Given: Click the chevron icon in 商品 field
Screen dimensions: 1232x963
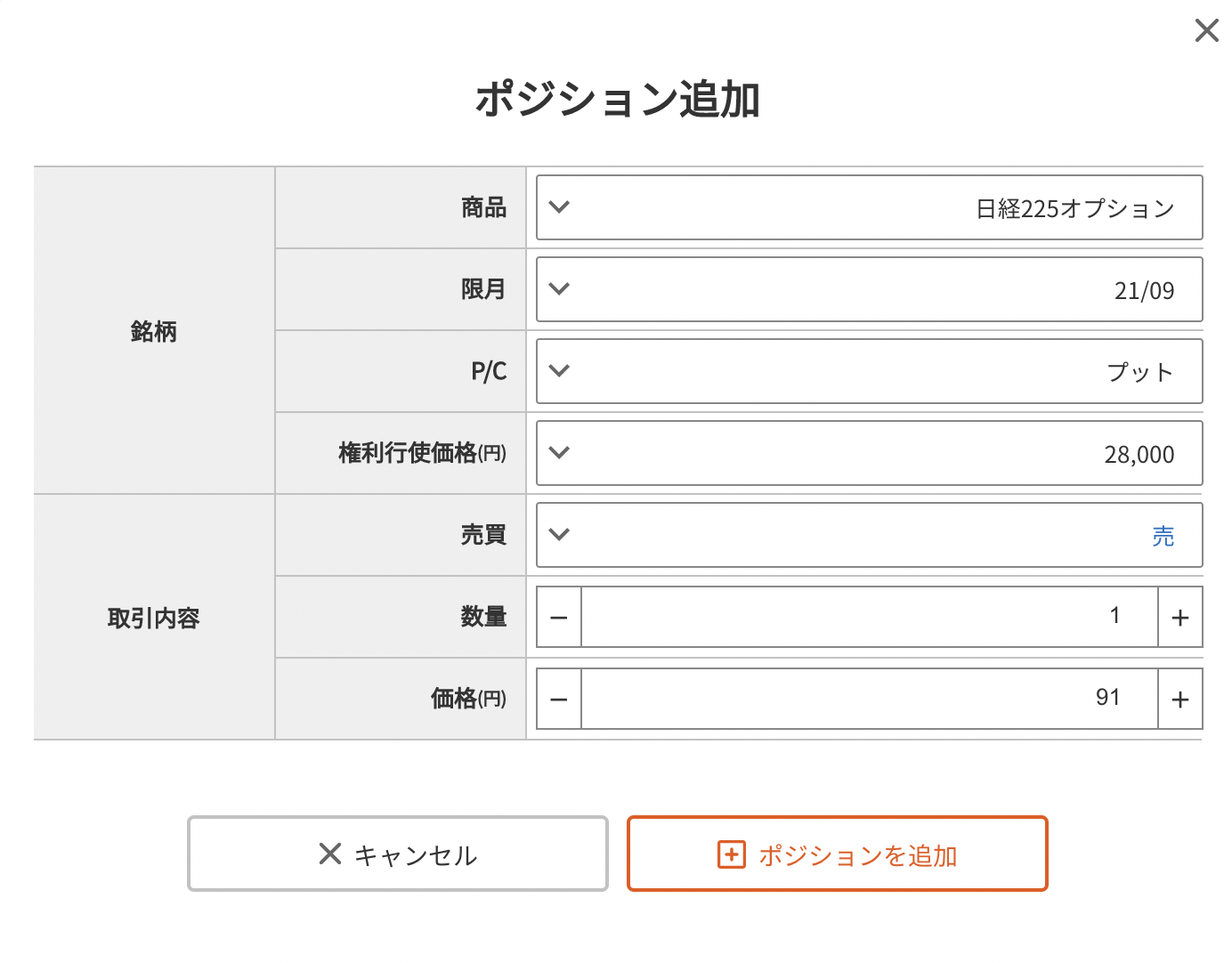Looking at the screenshot, I should pyautogui.click(x=559, y=206).
